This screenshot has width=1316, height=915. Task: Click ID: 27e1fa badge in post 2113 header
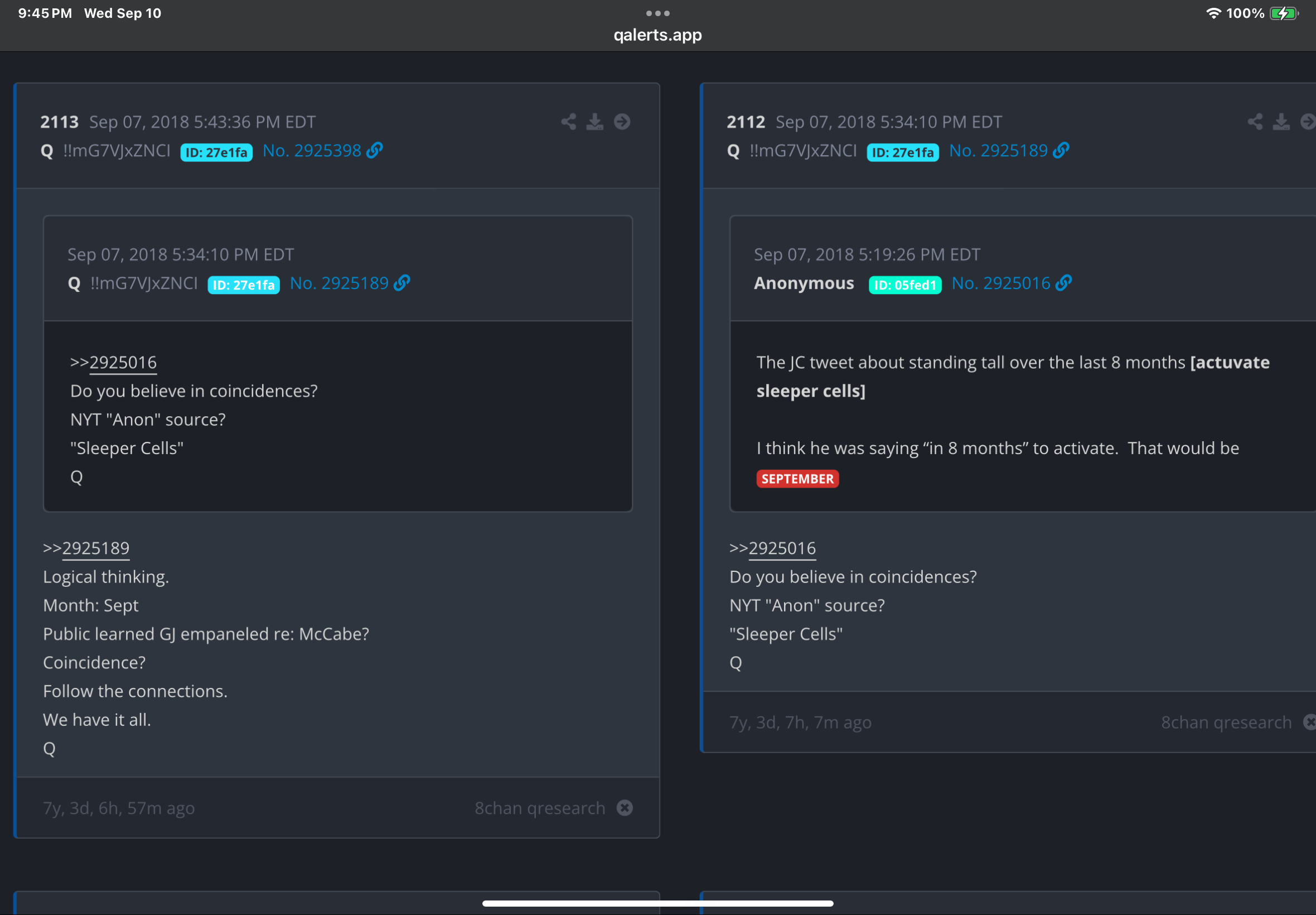coord(216,152)
